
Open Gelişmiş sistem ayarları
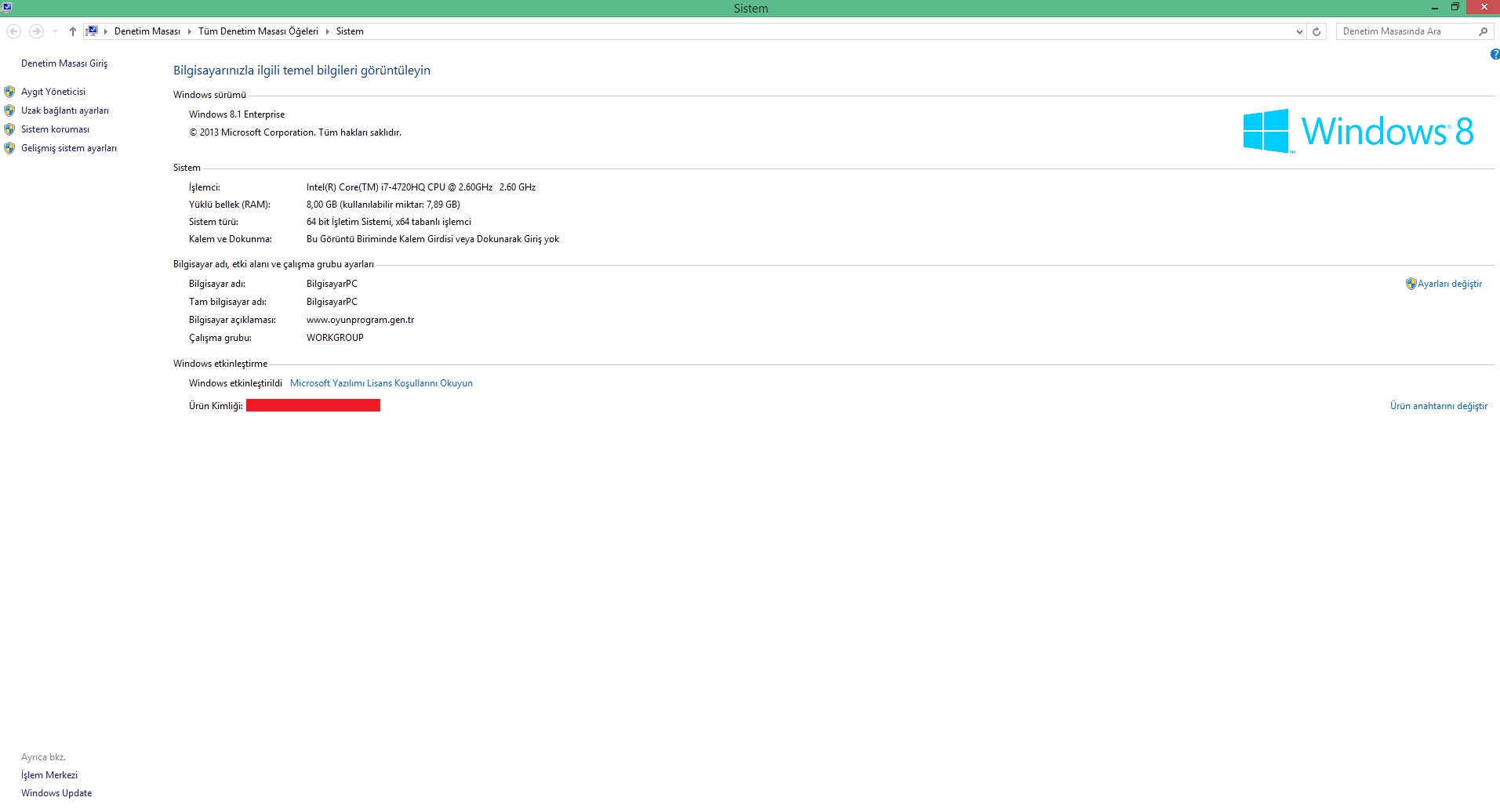[69, 148]
